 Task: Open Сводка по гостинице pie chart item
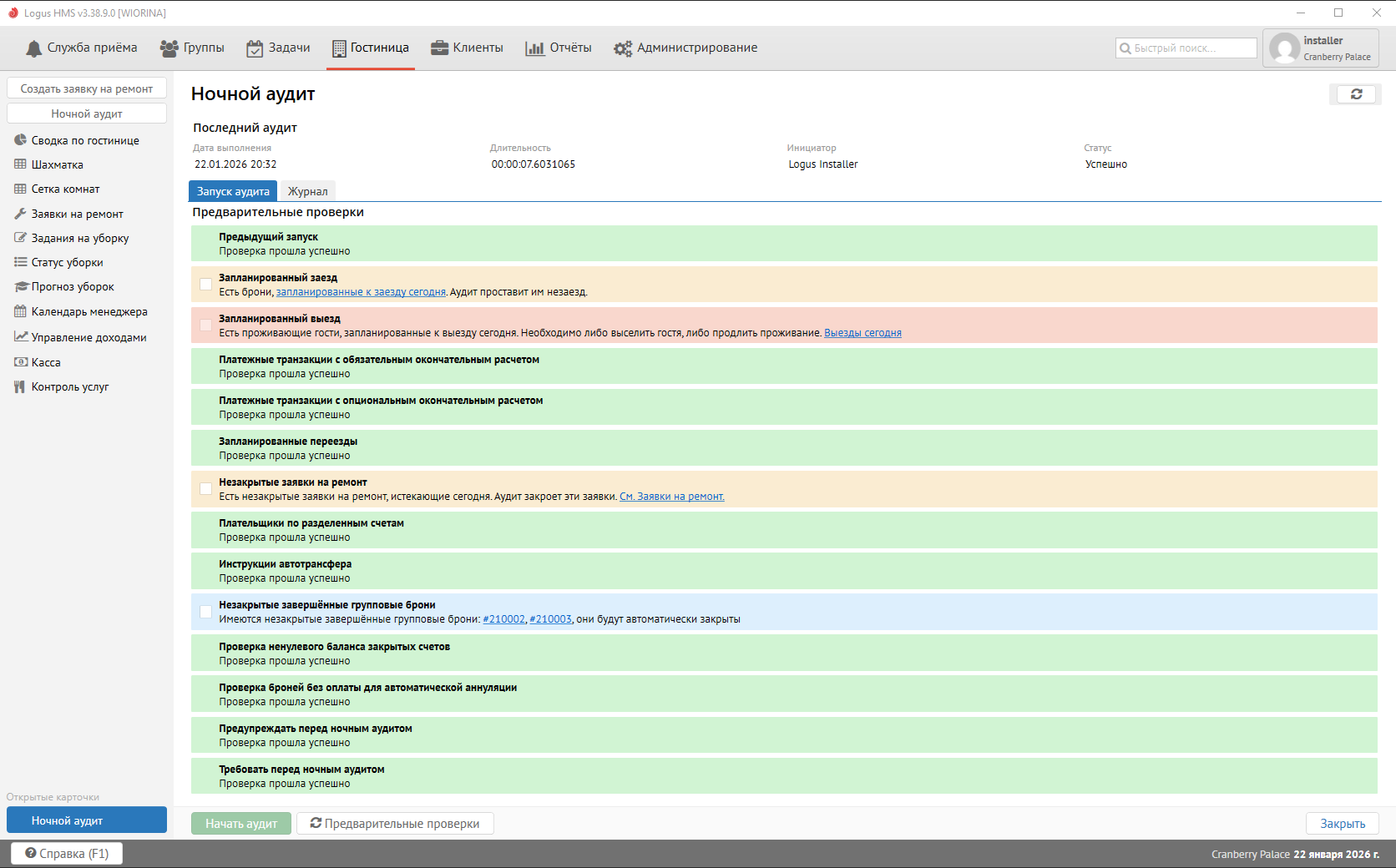[x=84, y=141]
